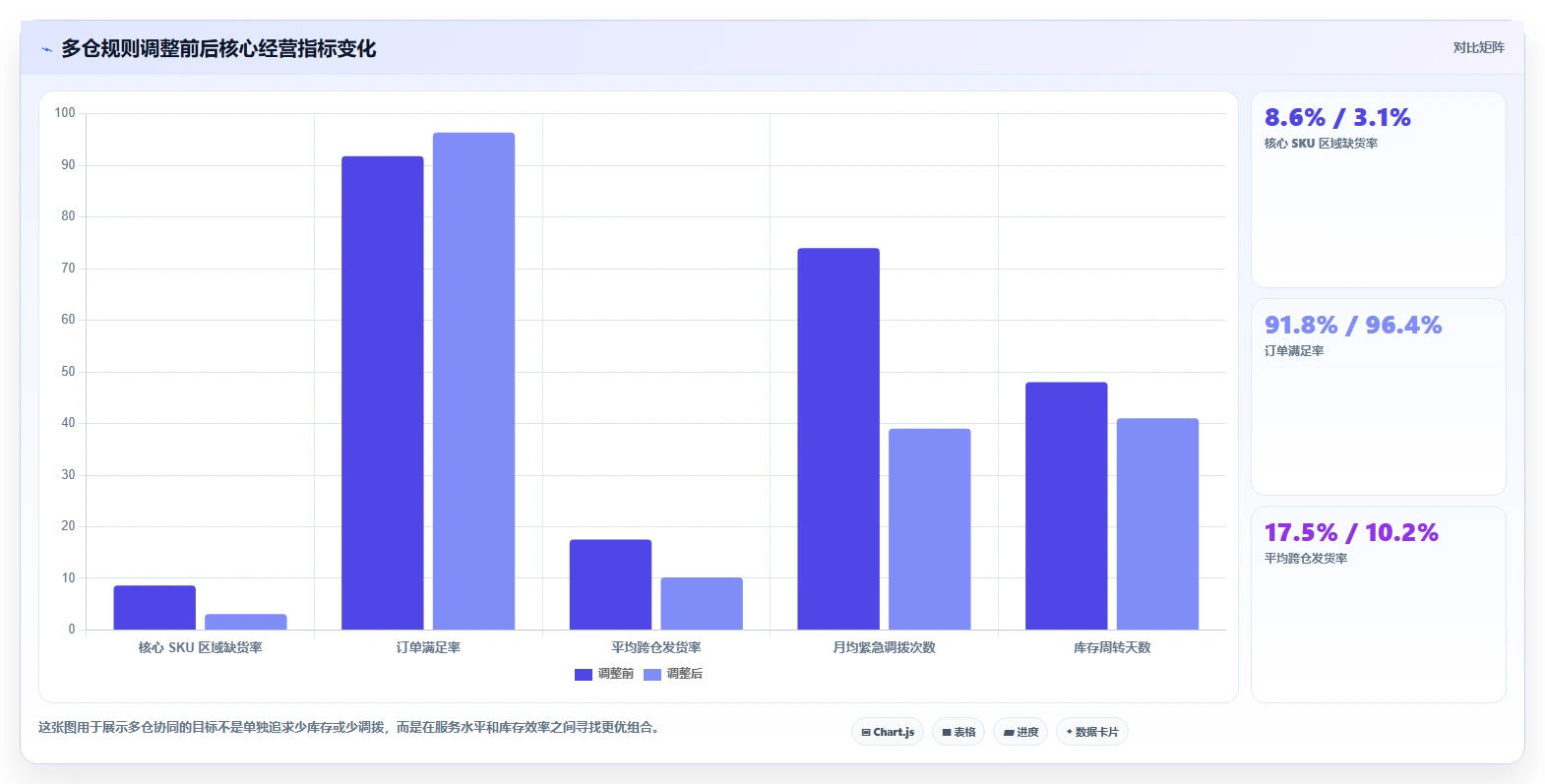Click the y-axis value 100

pos(65,113)
